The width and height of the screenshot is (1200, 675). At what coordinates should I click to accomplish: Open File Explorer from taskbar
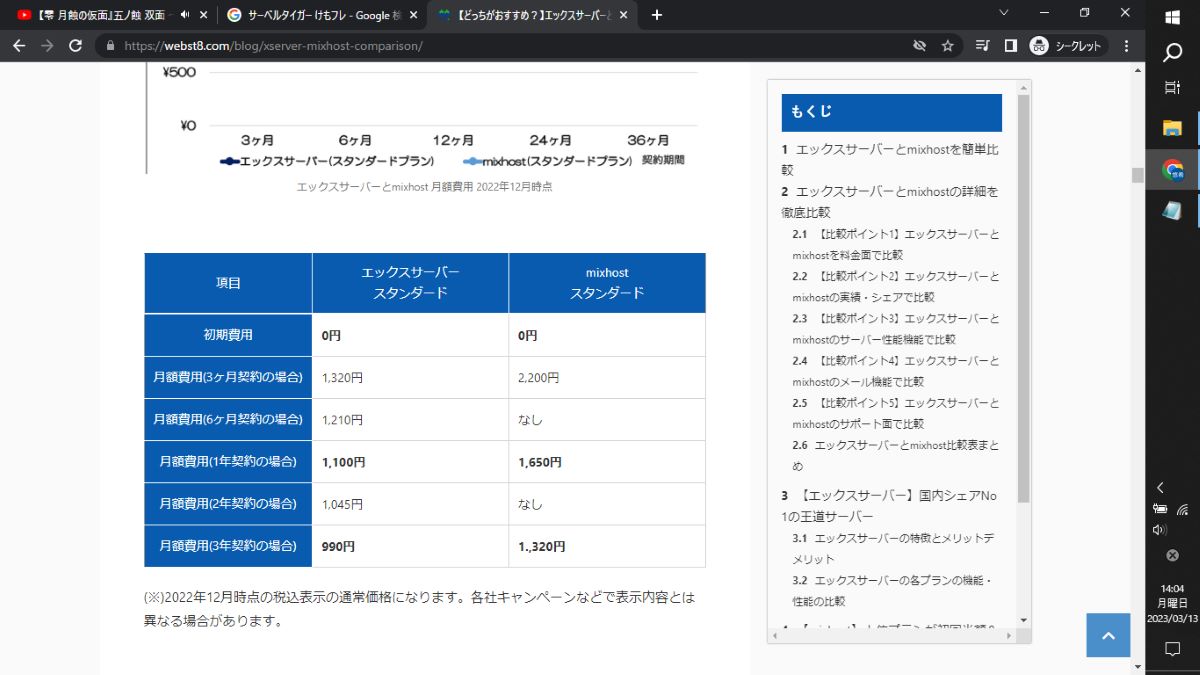pyautogui.click(x=1172, y=128)
